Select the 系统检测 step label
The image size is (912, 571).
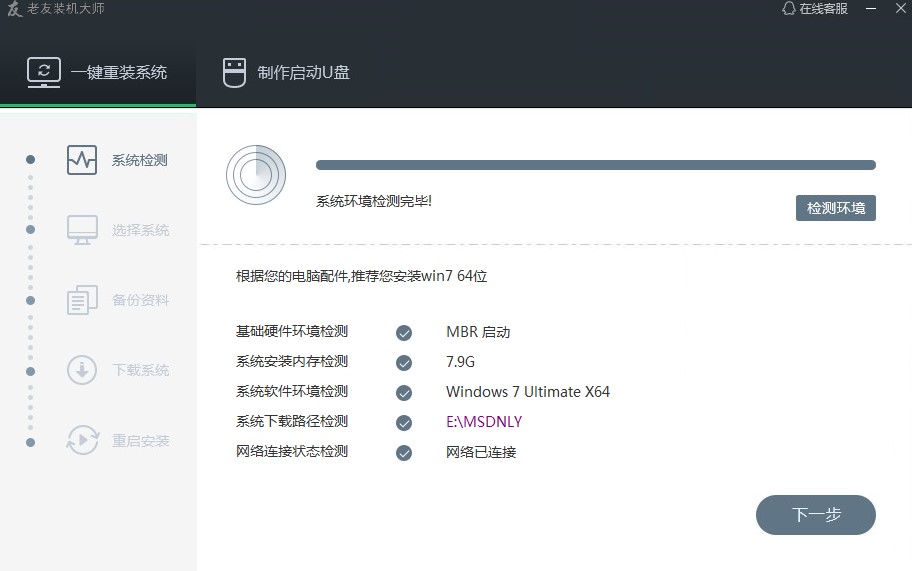point(140,160)
